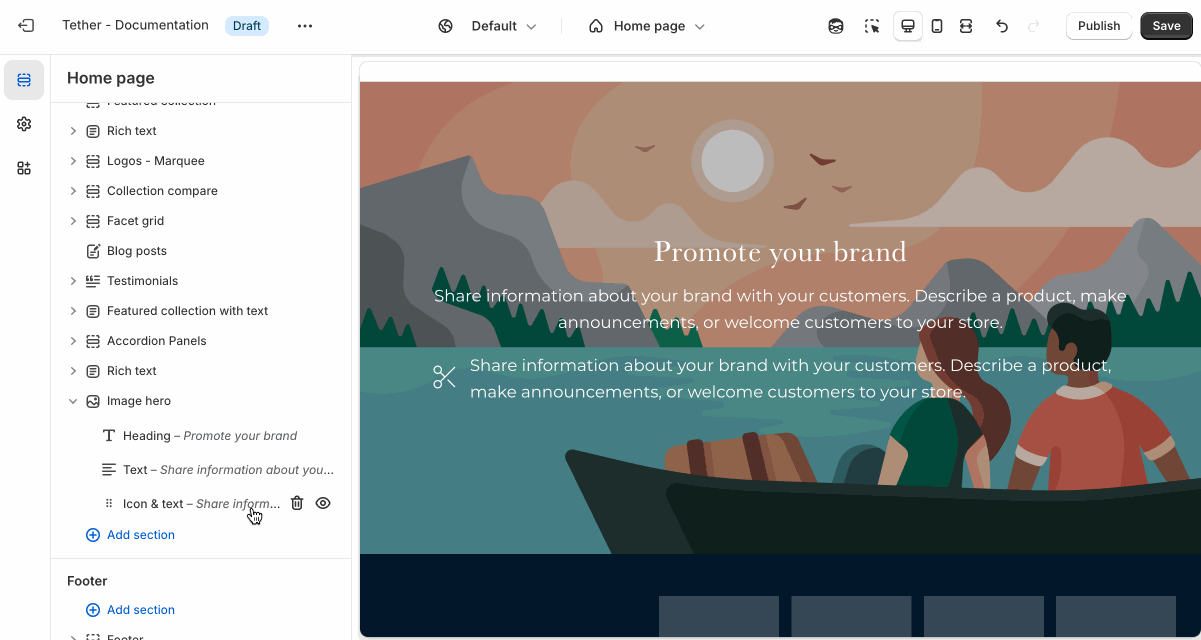Delete the Icon & text block
Image resolution: width=1201 pixels, height=640 pixels.
297,503
